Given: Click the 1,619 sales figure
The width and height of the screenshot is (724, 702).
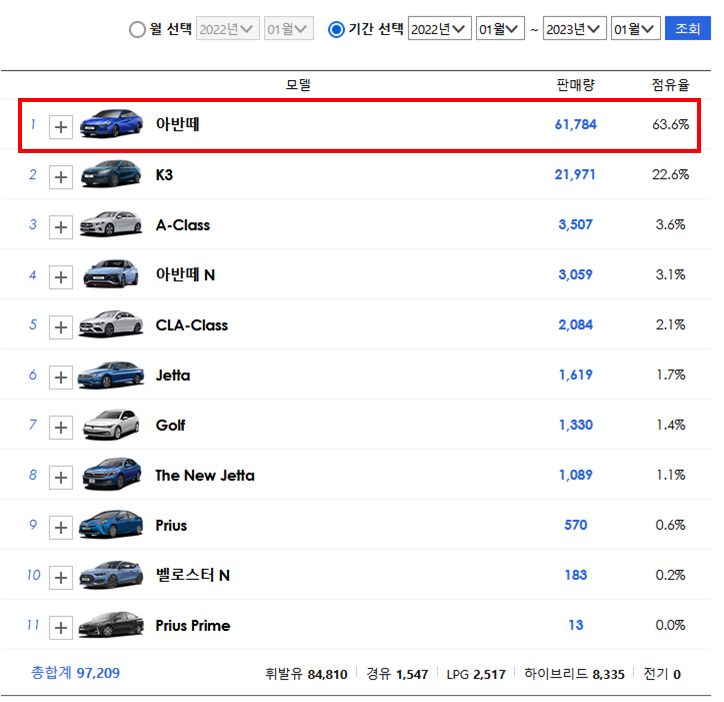Looking at the screenshot, I should tap(575, 375).
